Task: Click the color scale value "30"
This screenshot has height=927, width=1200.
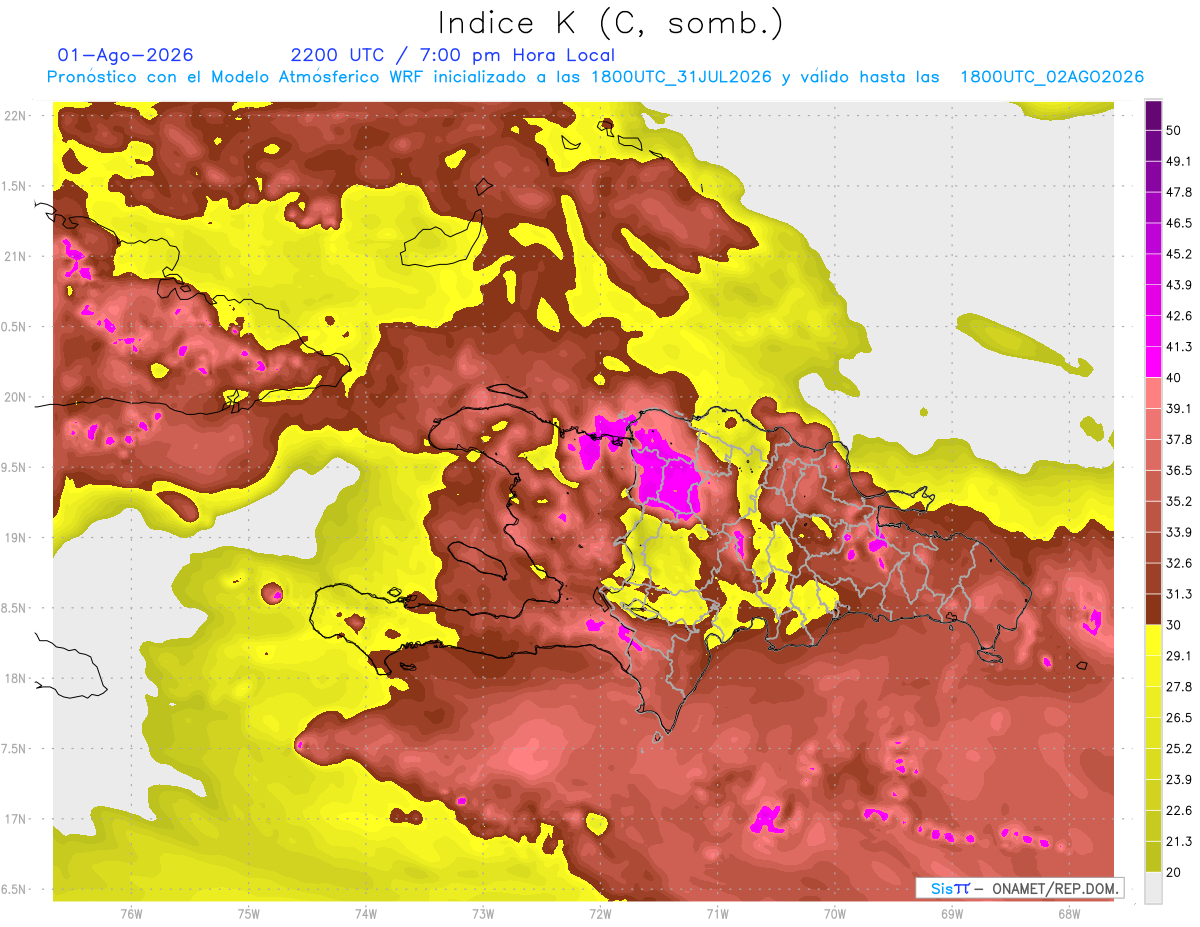Action: click(1174, 625)
